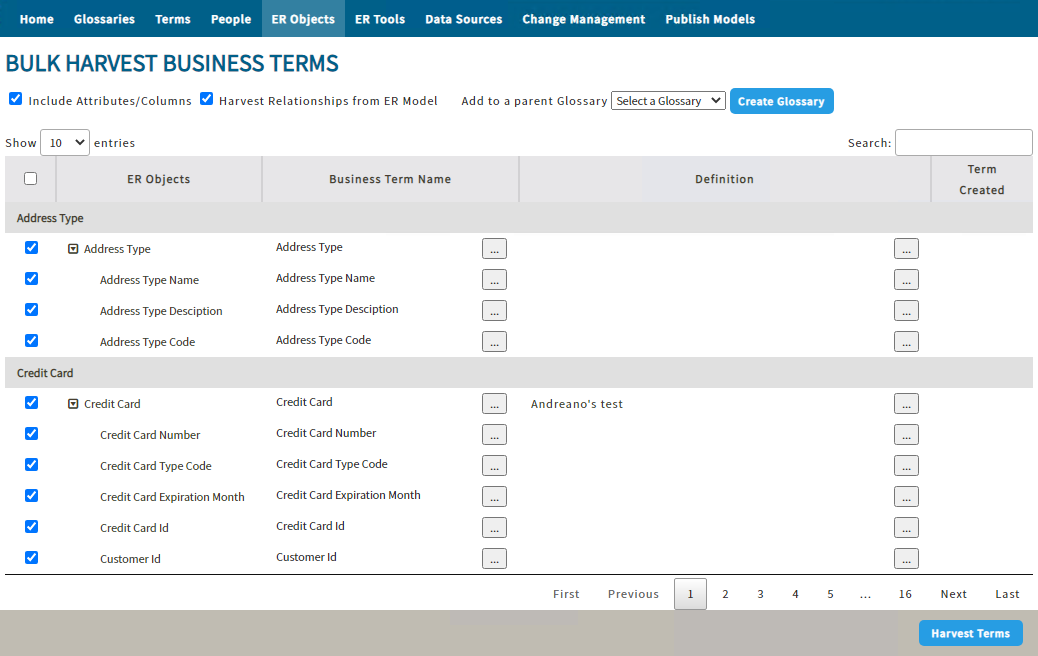Go to page 16 of results
This screenshot has height=656, width=1038.
click(905, 594)
